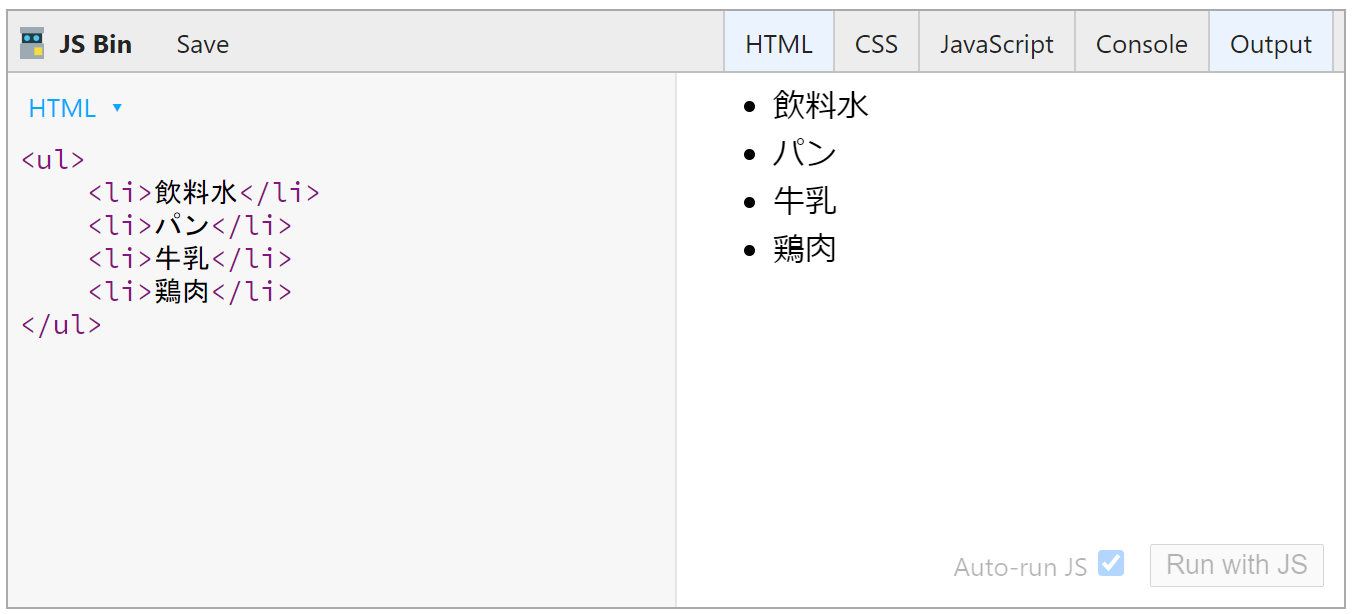Place cursor on the opening ul tag line
The image size is (1353, 614).
(53, 160)
